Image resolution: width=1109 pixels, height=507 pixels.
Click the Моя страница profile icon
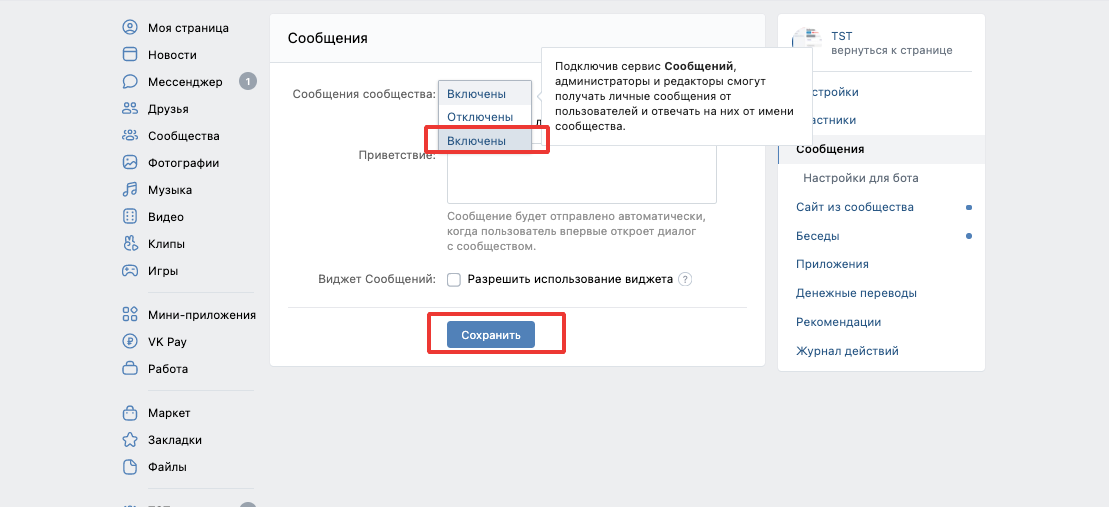129,28
